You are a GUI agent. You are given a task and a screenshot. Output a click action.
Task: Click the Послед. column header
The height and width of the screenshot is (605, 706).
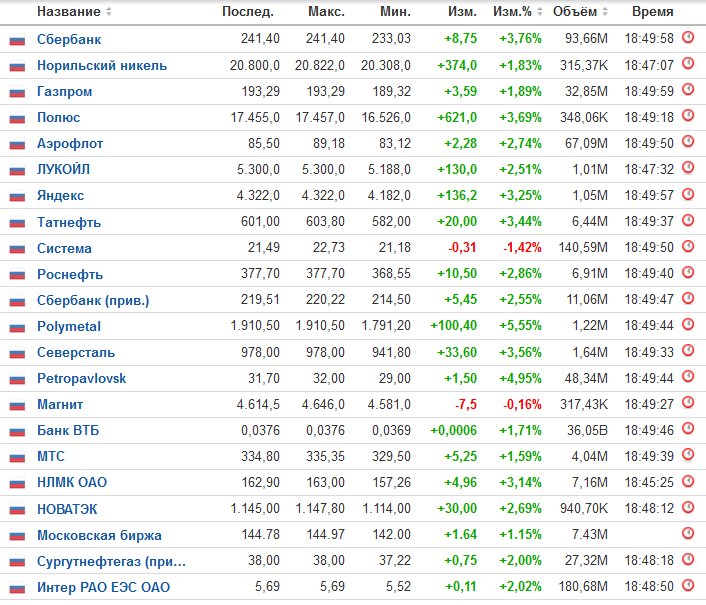pyautogui.click(x=248, y=12)
